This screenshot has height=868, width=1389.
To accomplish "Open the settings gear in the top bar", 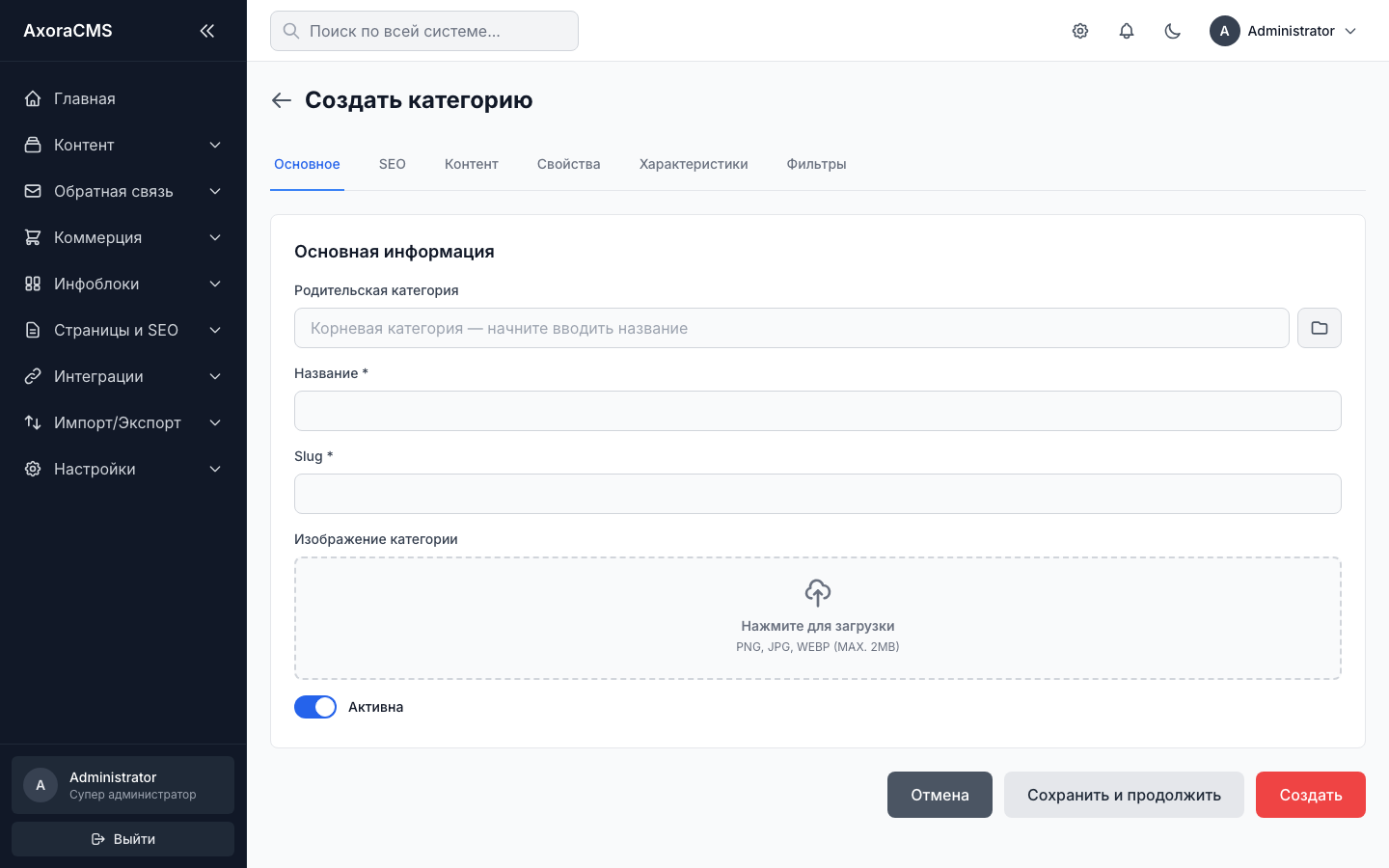I will (1080, 31).
